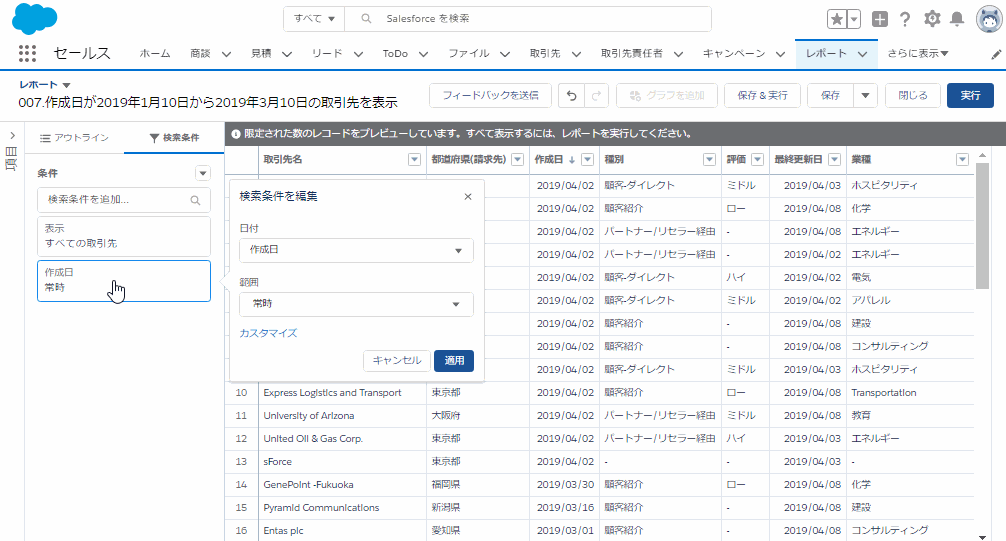Screen dimensions: 1006x541
Task: Open the 条件 section dropdown arrow
Action: coord(203,173)
